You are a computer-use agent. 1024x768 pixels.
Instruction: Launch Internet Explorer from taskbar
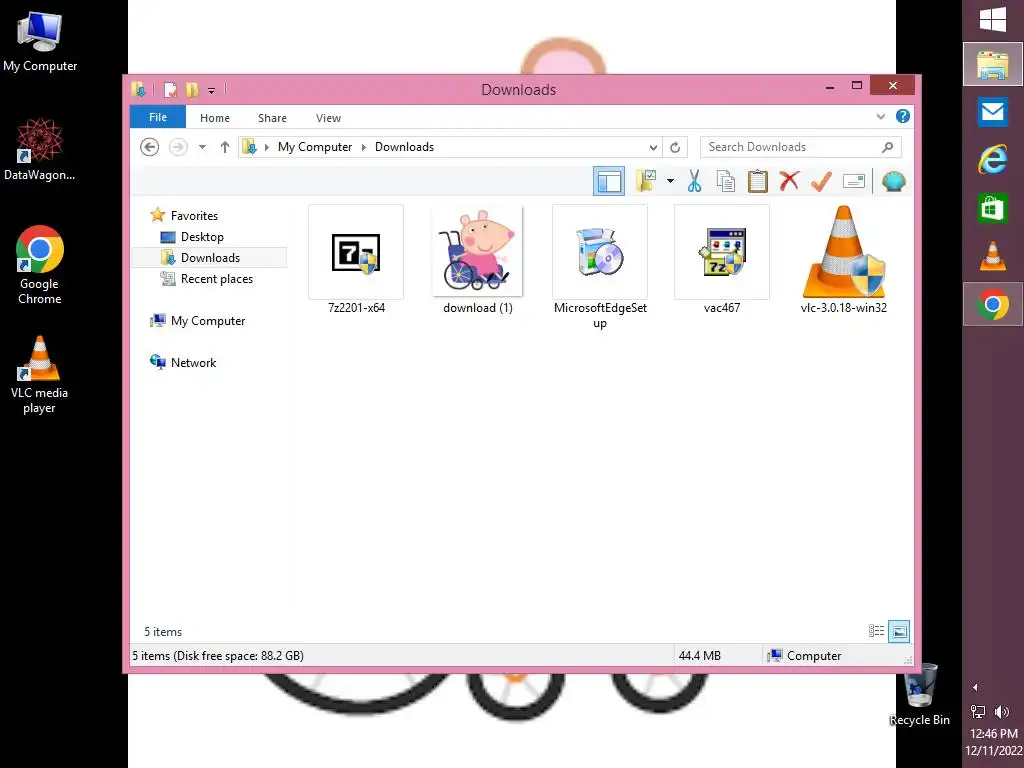[993, 160]
